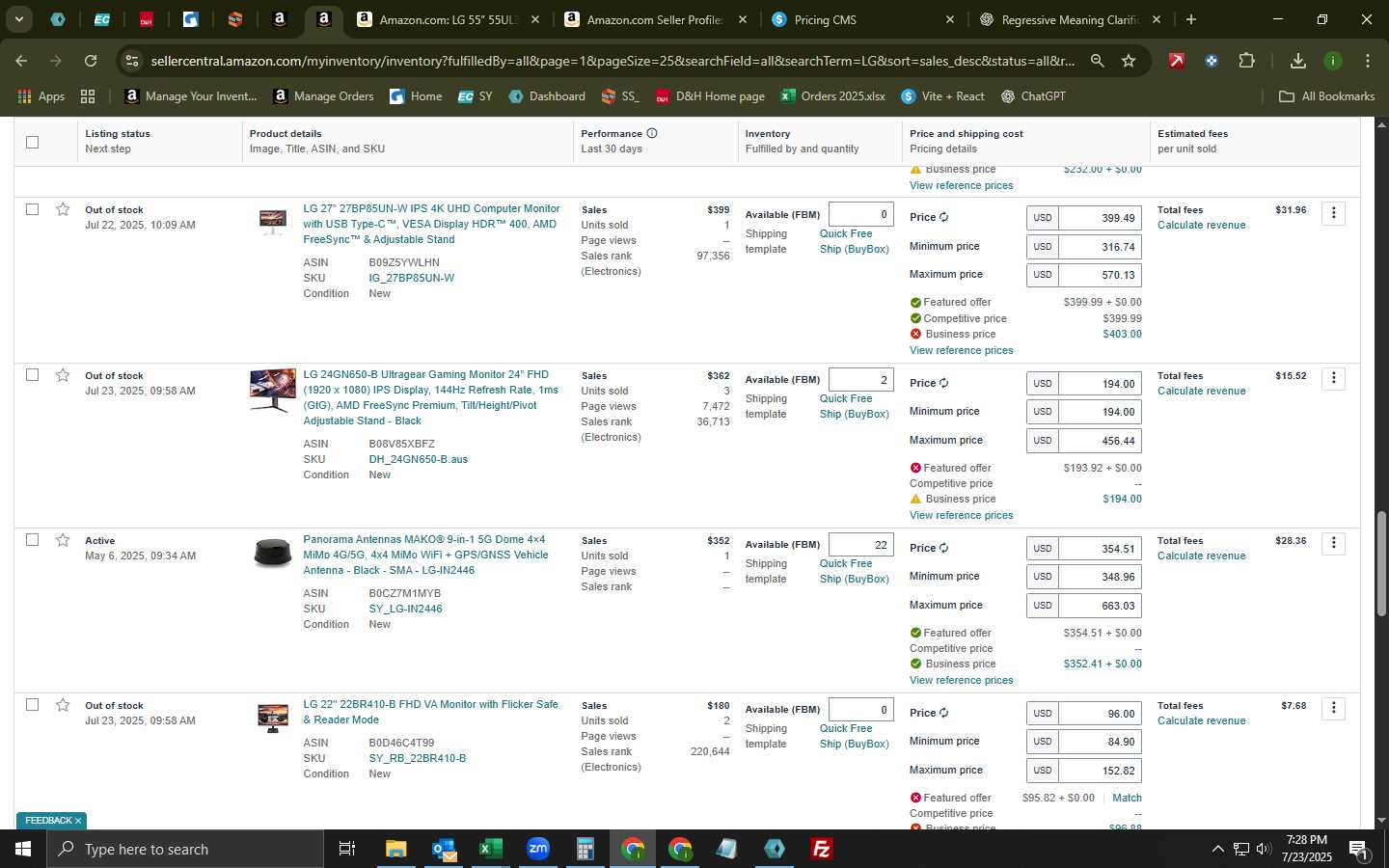Click the page vertical scrollbar thumb

(1380, 564)
